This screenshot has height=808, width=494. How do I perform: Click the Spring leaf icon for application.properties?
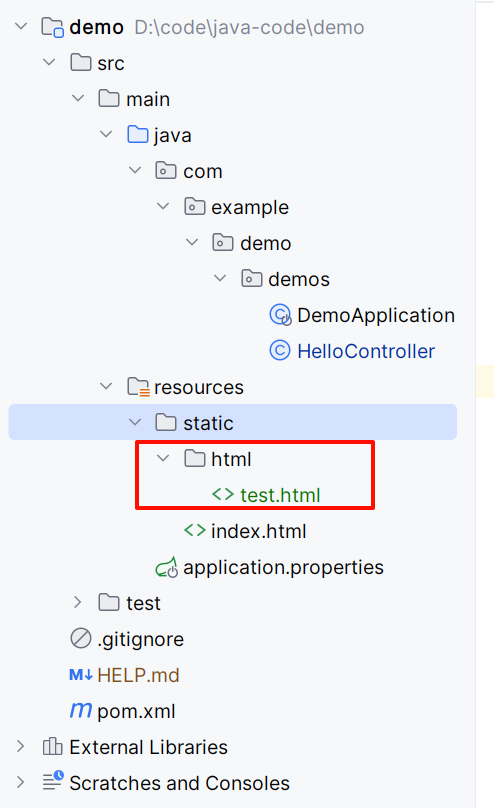(x=167, y=567)
